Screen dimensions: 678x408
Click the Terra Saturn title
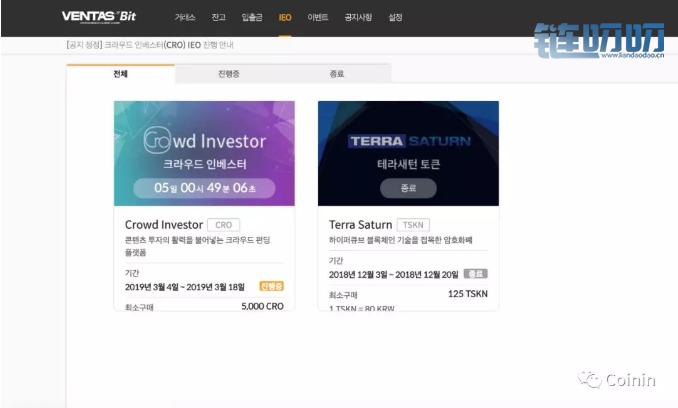360,225
